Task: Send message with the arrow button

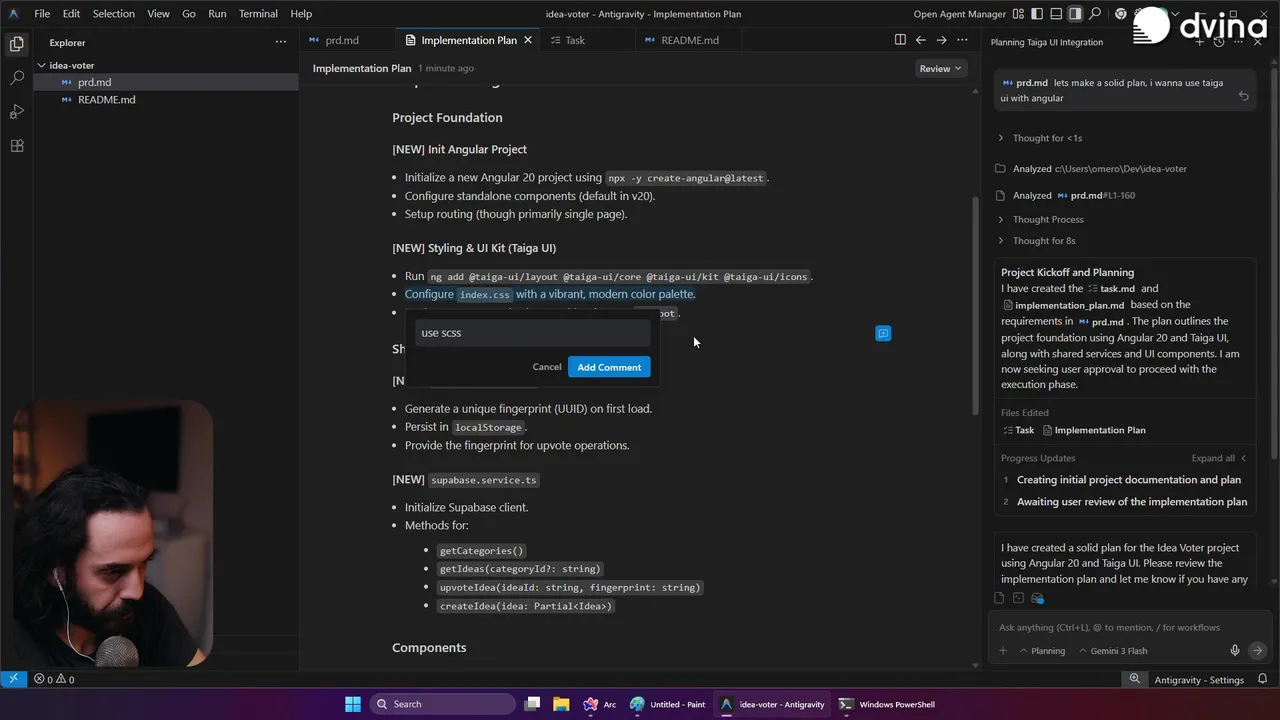Action: pyautogui.click(x=1257, y=650)
